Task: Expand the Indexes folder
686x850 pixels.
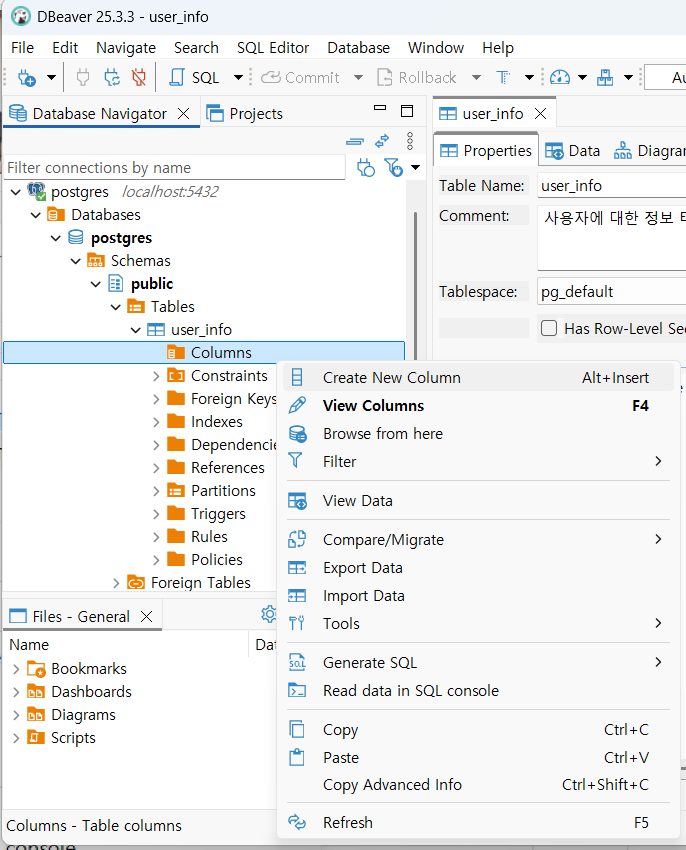Action: click(x=156, y=422)
